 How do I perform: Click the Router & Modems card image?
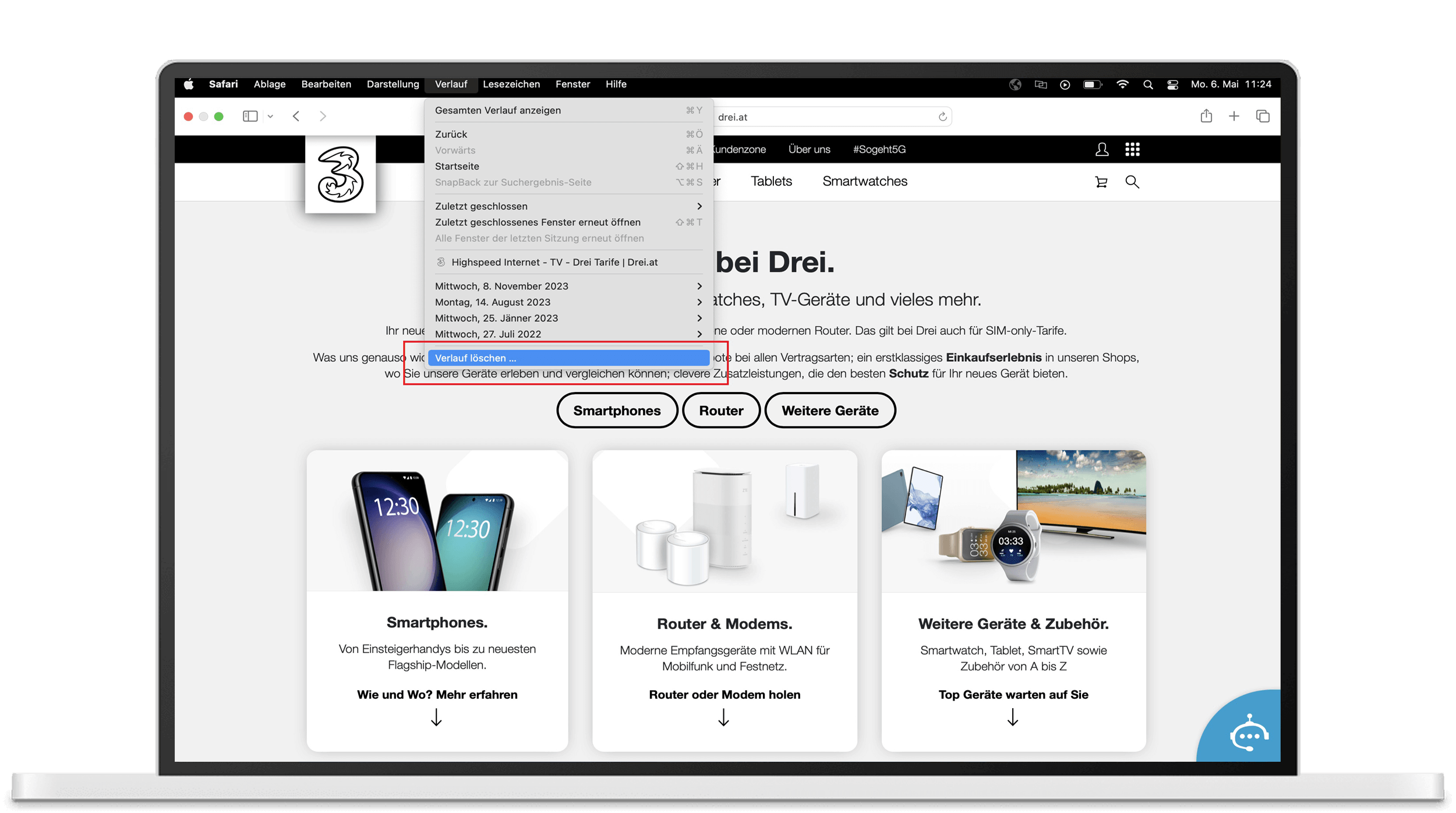[x=725, y=521]
